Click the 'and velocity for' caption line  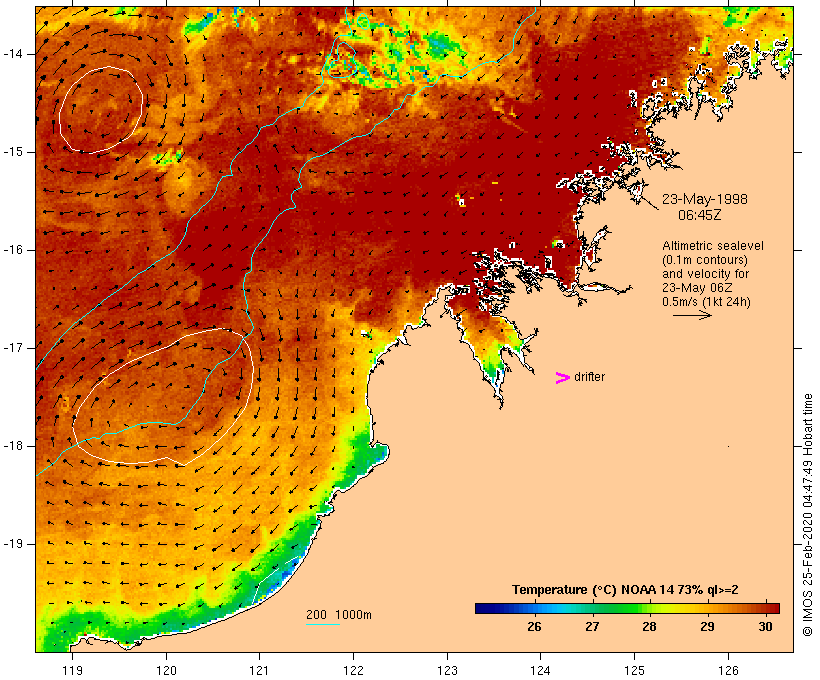point(705,274)
